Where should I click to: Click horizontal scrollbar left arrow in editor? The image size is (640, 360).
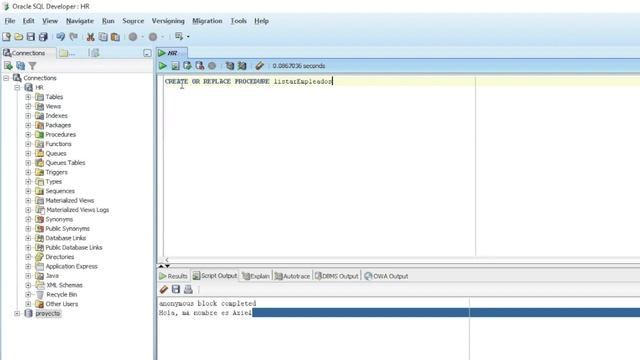(x=167, y=260)
